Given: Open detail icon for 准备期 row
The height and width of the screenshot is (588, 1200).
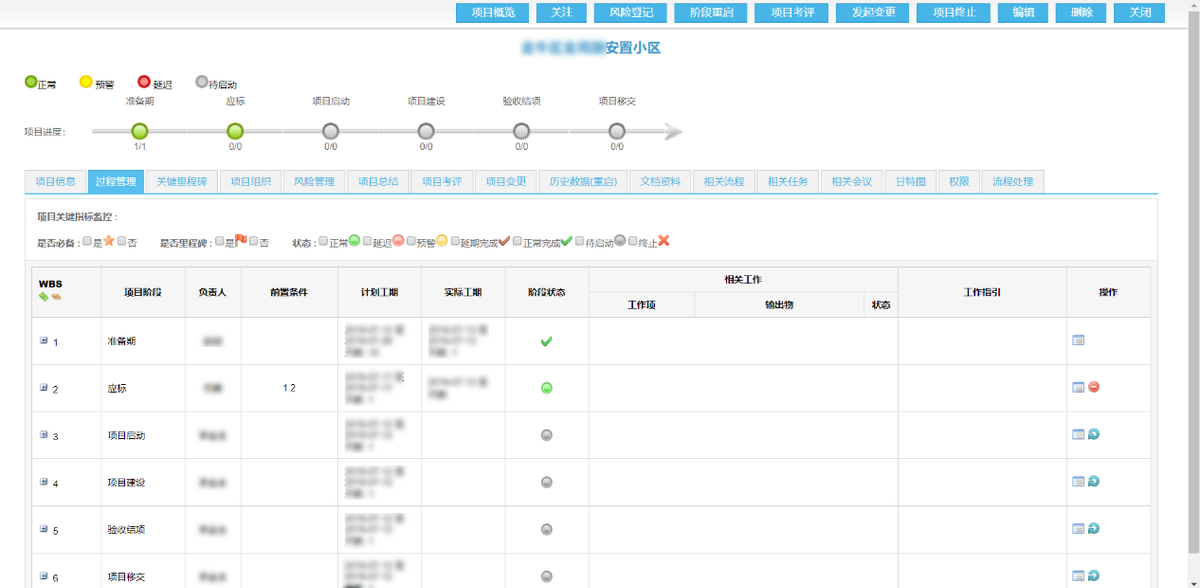Looking at the screenshot, I should (1078, 341).
